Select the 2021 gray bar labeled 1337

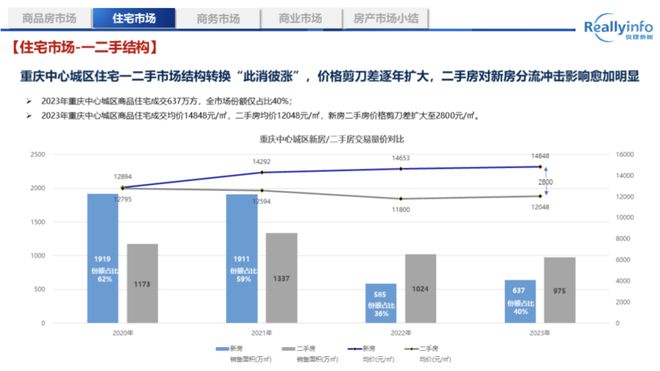(282, 278)
